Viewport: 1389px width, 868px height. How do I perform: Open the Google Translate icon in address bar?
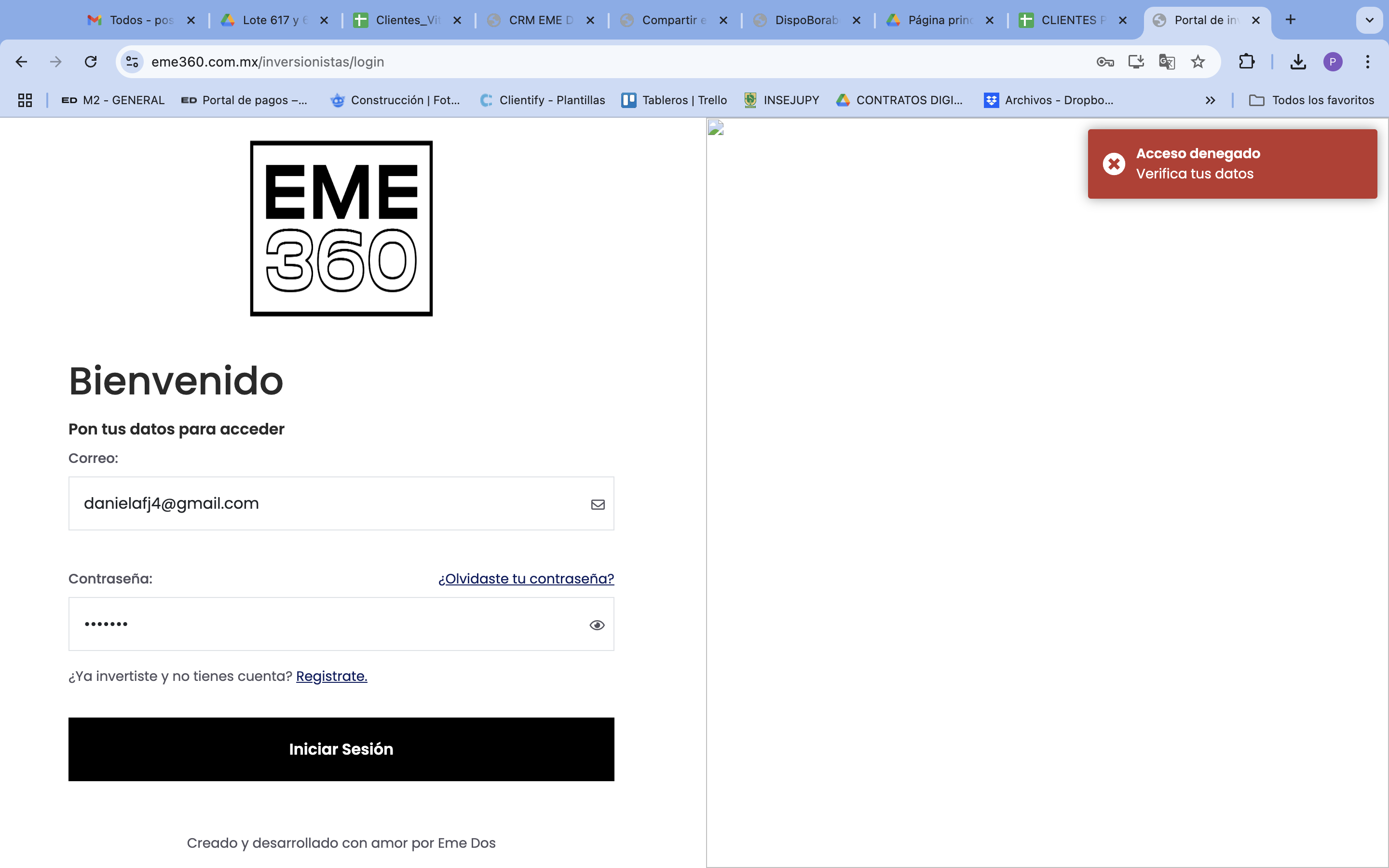click(x=1166, y=61)
